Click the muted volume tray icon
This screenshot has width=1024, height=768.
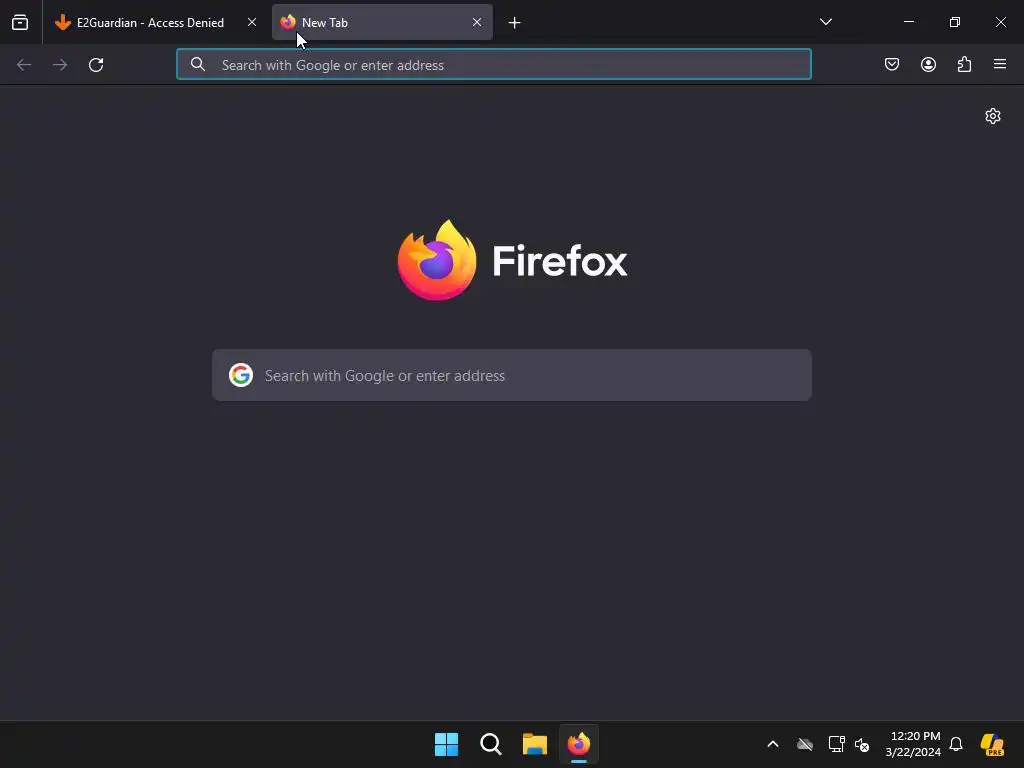click(x=862, y=744)
